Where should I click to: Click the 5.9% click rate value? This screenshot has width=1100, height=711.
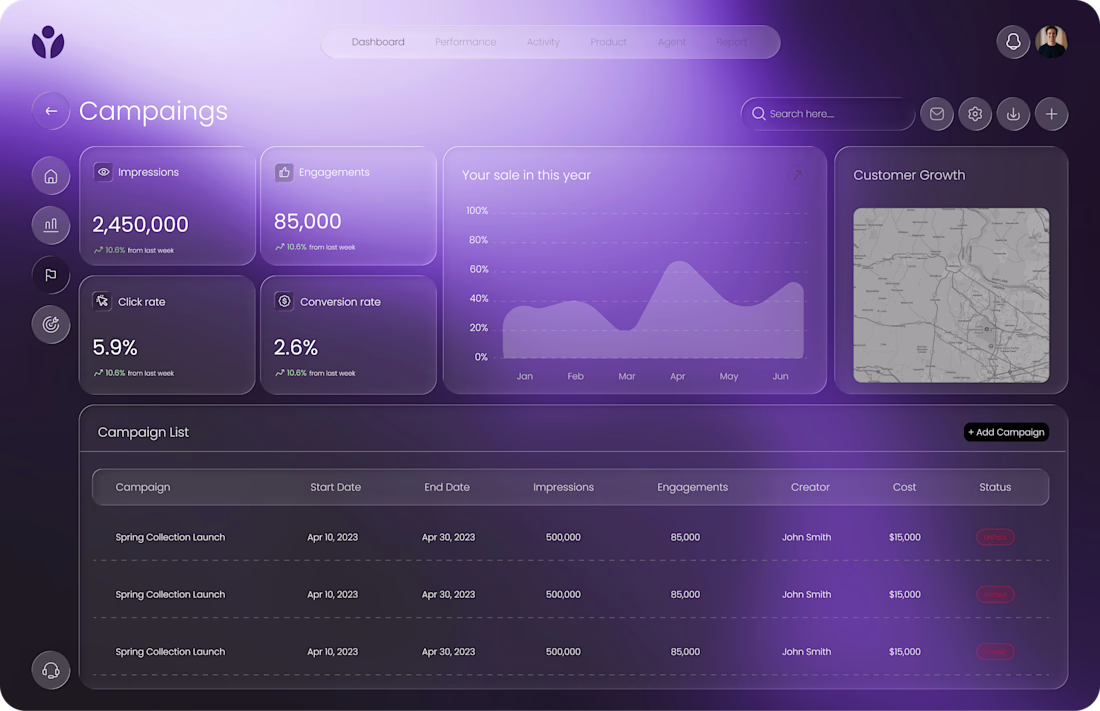(x=115, y=347)
